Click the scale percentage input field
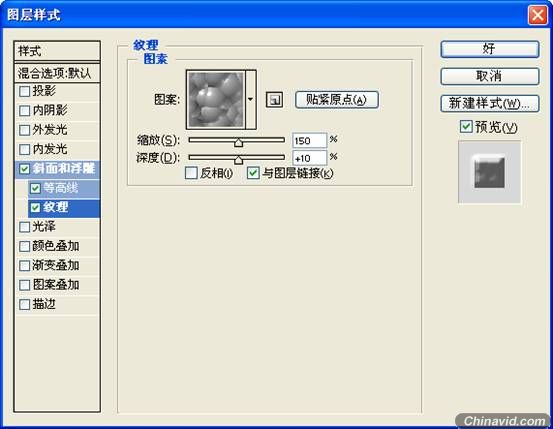Image resolution: width=553 pixels, height=429 pixels. click(309, 141)
